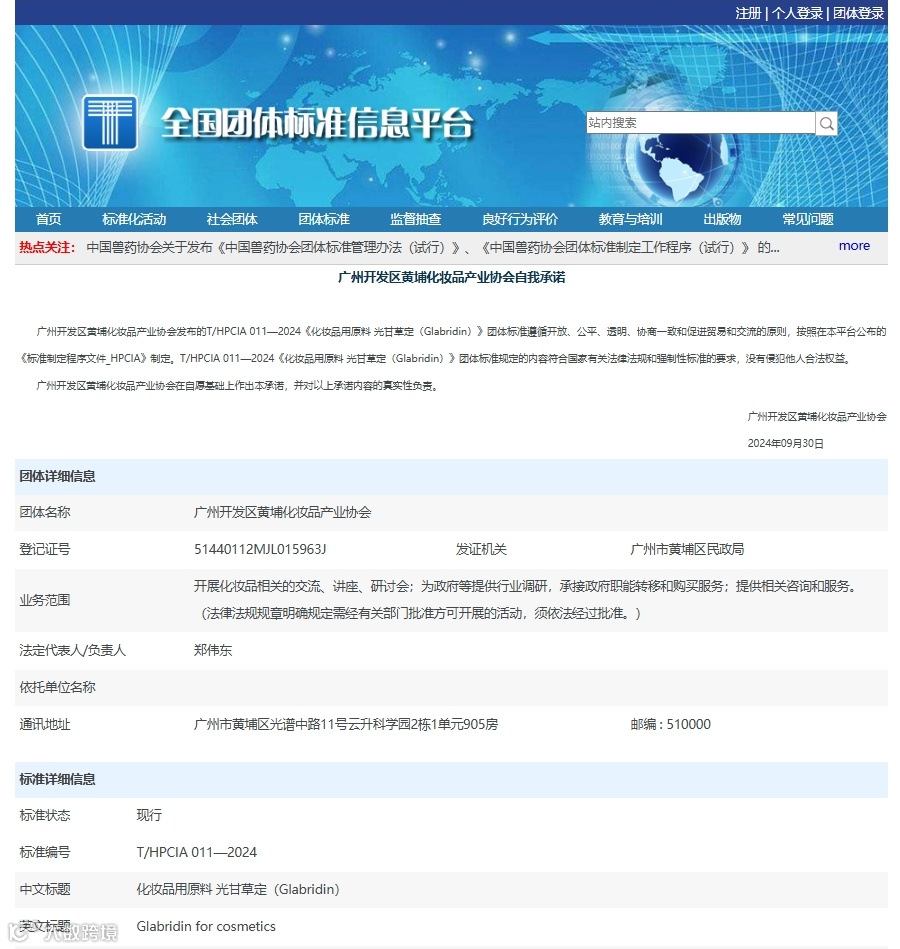900x949 pixels.
Task: Click the postcode 邮编：510000
Action: point(671,724)
